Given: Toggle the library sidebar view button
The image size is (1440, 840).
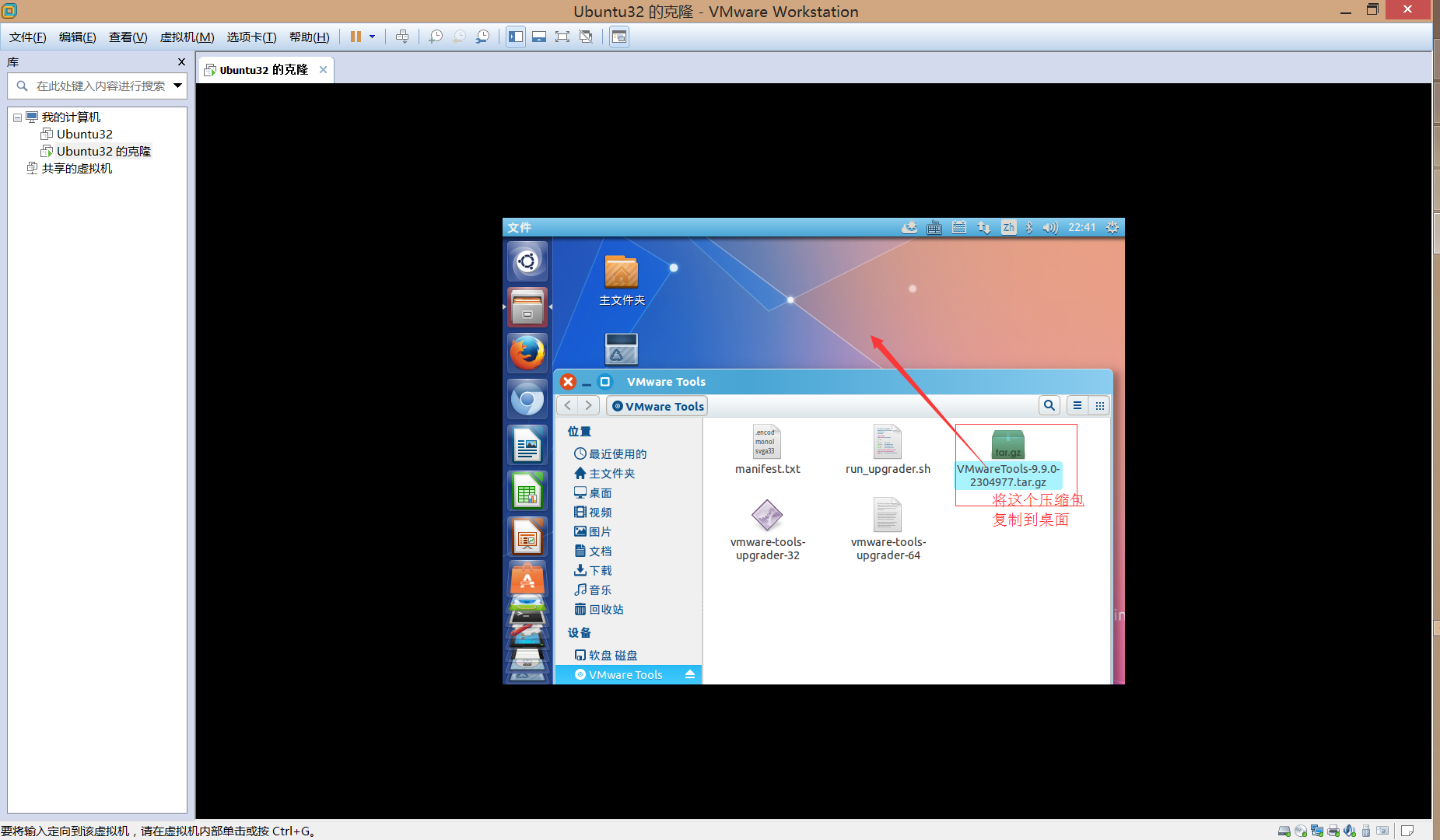Looking at the screenshot, I should [516, 37].
